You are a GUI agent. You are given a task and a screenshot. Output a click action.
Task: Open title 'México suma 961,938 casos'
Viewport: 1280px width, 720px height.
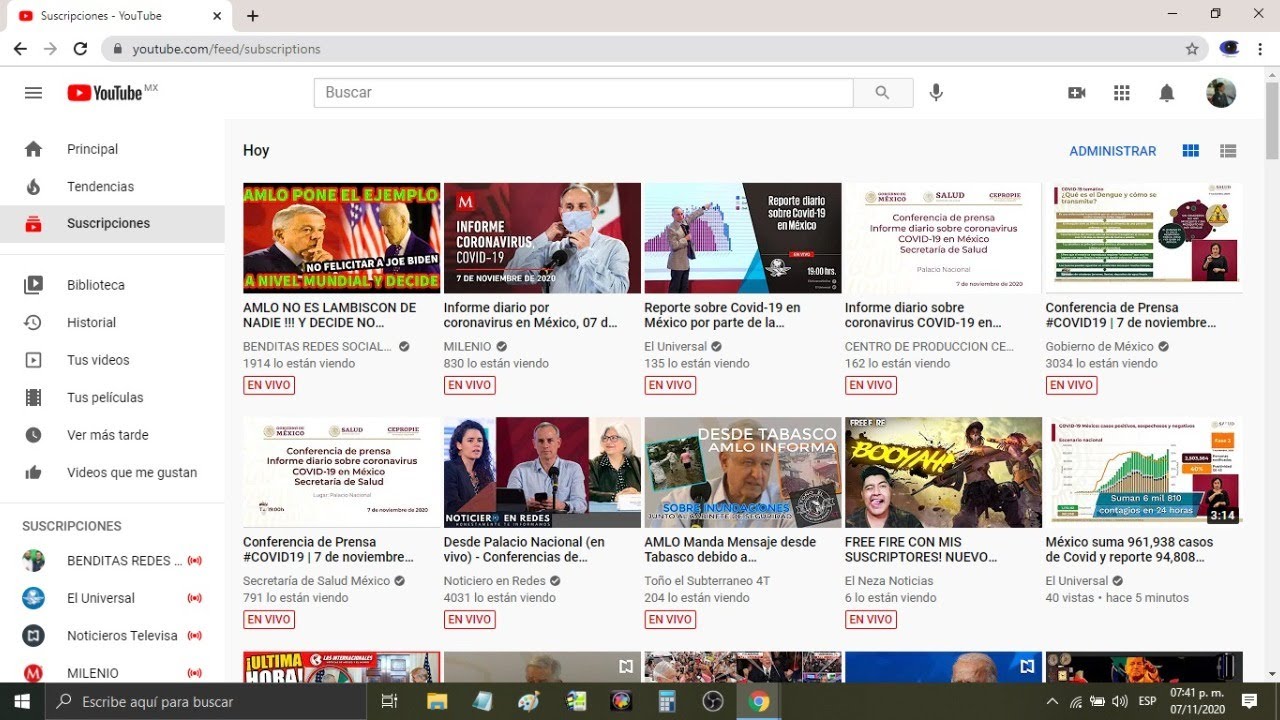click(x=1130, y=549)
